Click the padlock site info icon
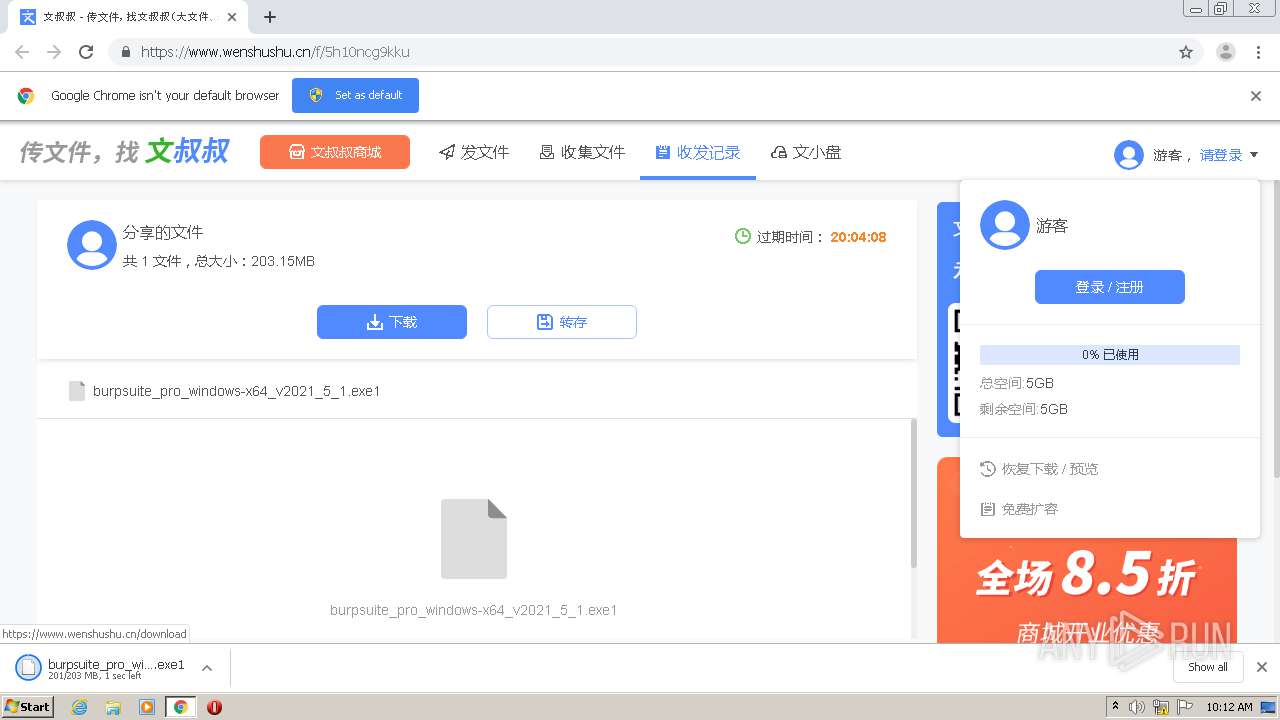The height and width of the screenshot is (720, 1280). pyautogui.click(x=125, y=52)
